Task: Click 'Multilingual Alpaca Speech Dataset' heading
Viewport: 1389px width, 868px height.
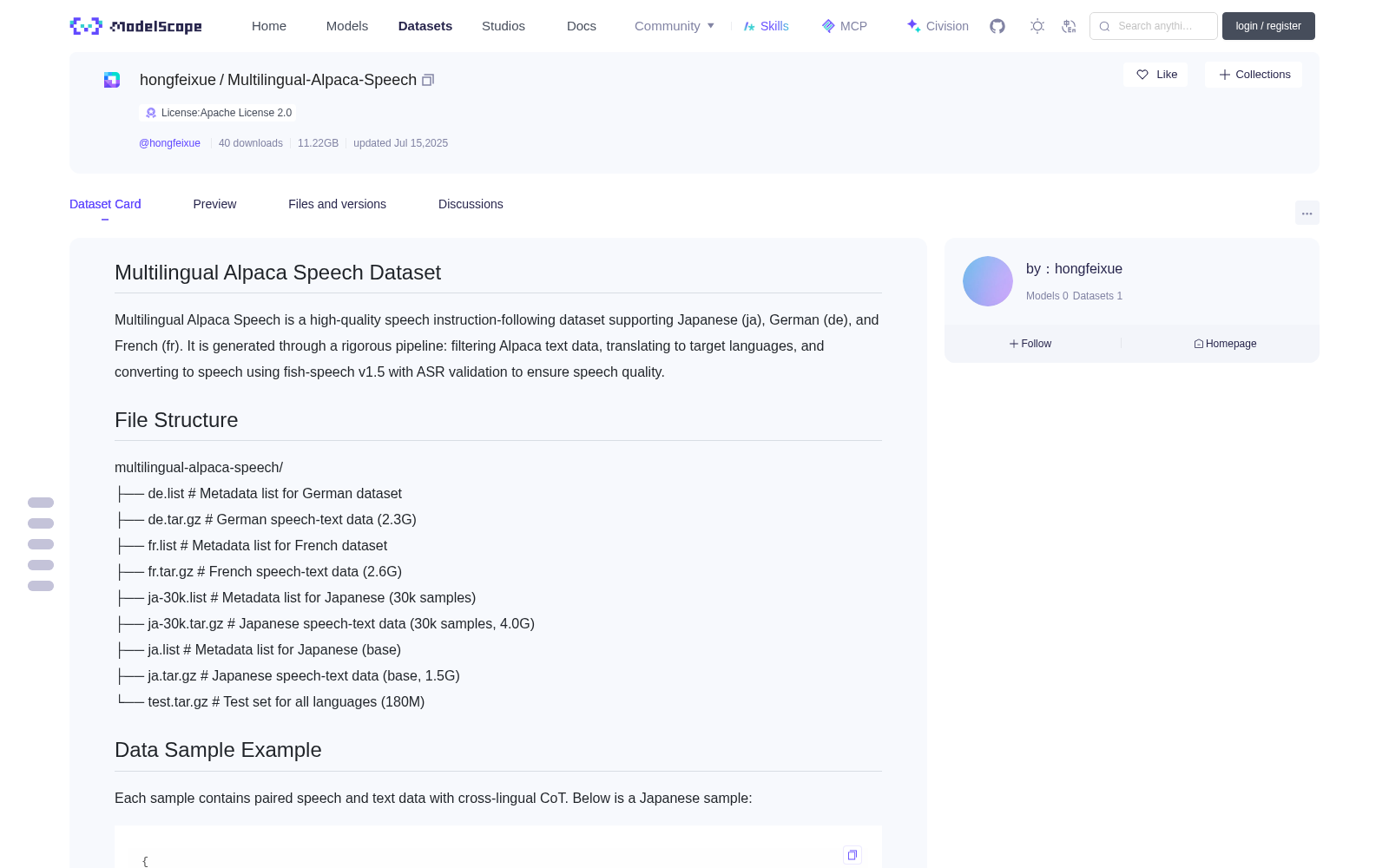Action: coord(278,273)
